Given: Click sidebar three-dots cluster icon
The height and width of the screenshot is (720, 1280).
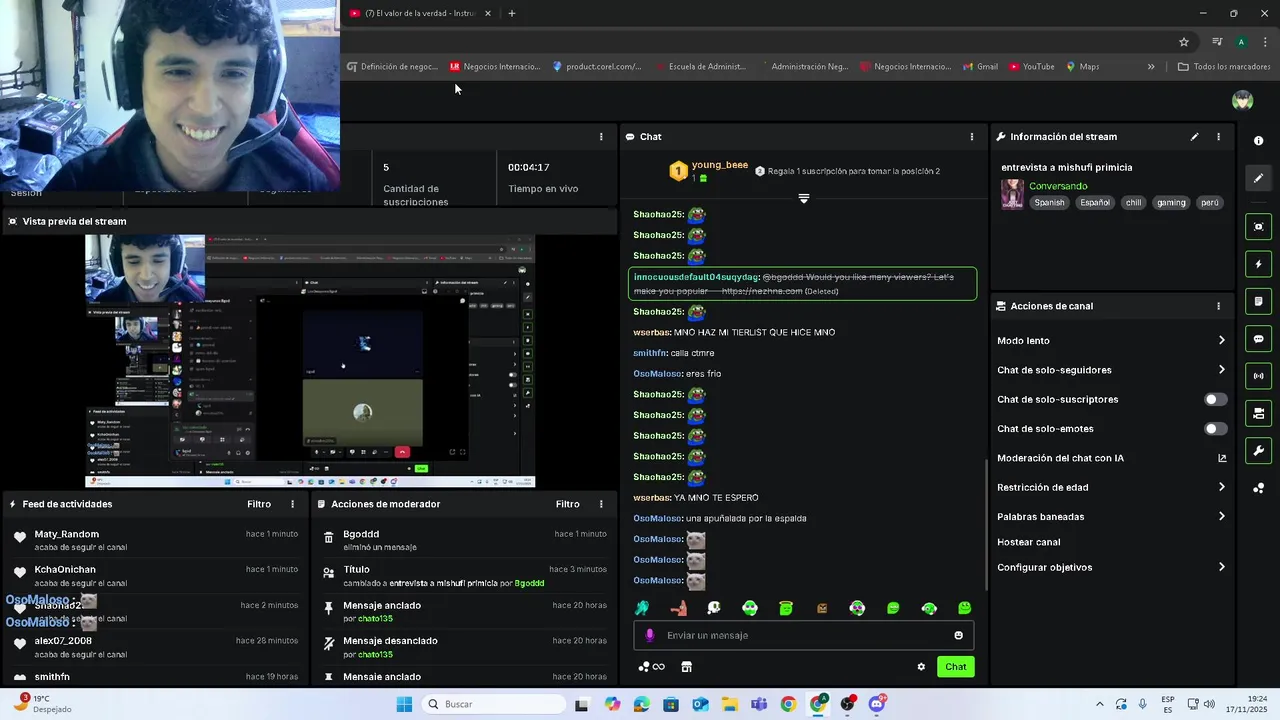Looking at the screenshot, I should pyautogui.click(x=1259, y=488).
